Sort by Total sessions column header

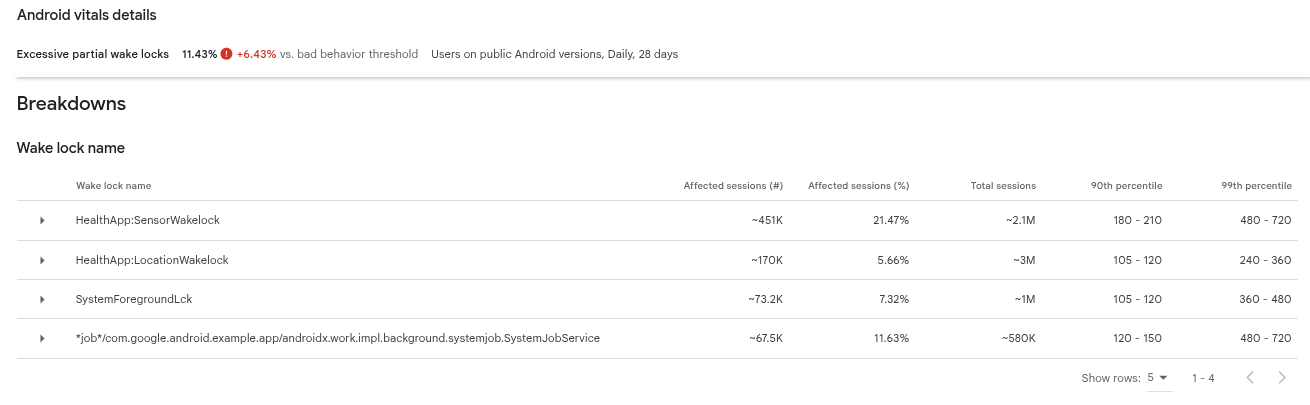(x=1002, y=186)
